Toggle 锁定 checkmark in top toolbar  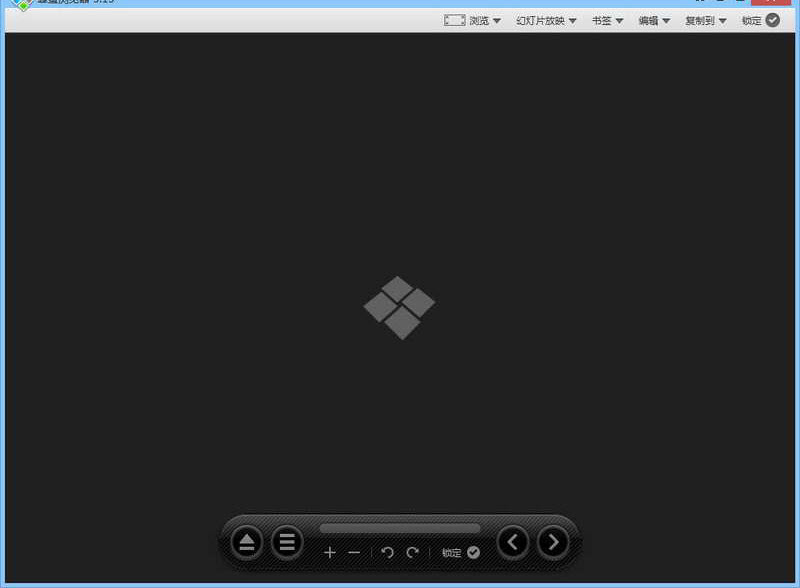773,20
